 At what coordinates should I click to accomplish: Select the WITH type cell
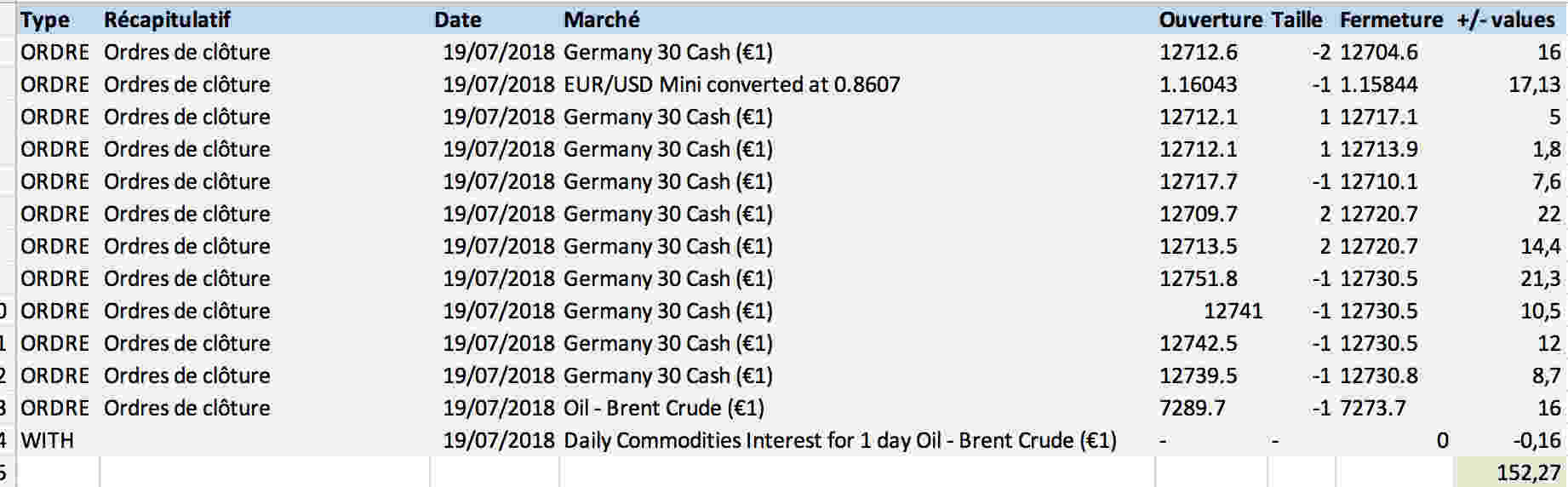coord(48,440)
